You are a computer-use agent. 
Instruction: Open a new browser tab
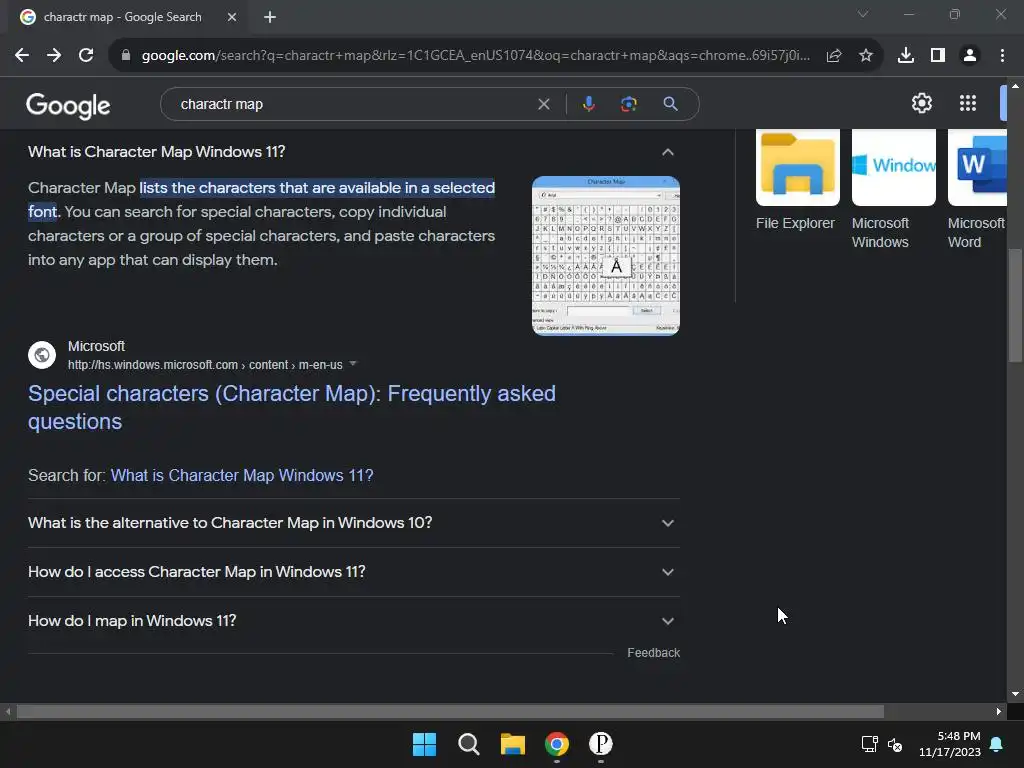pos(270,17)
